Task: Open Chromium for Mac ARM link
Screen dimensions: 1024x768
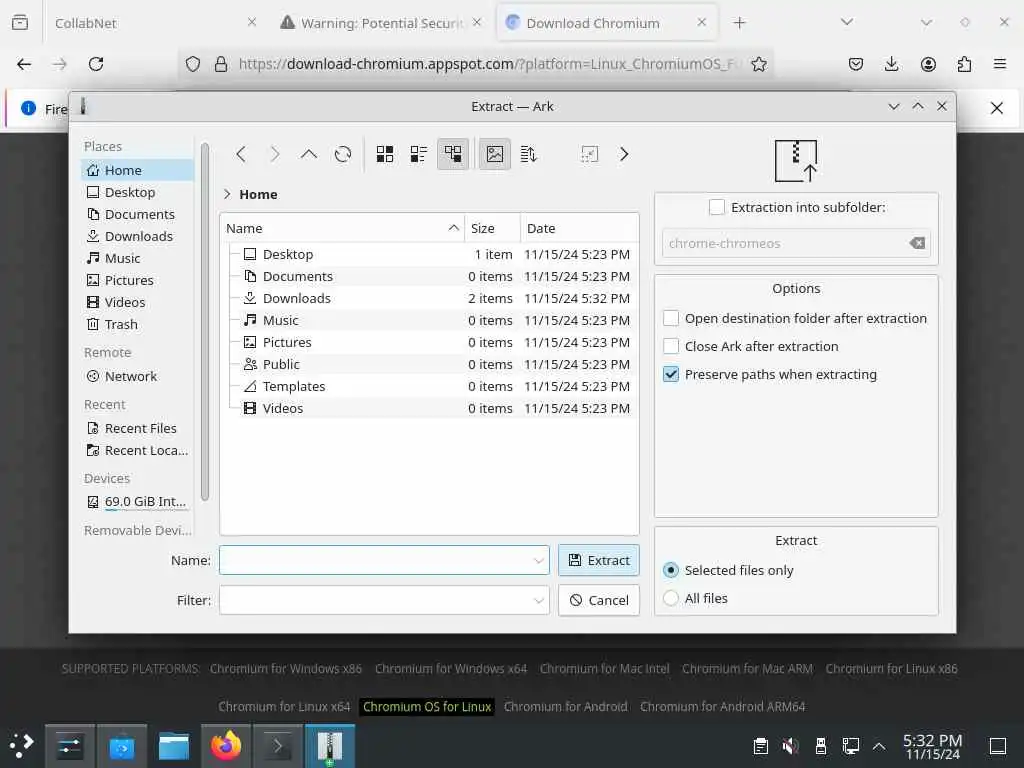Action: [x=748, y=669]
